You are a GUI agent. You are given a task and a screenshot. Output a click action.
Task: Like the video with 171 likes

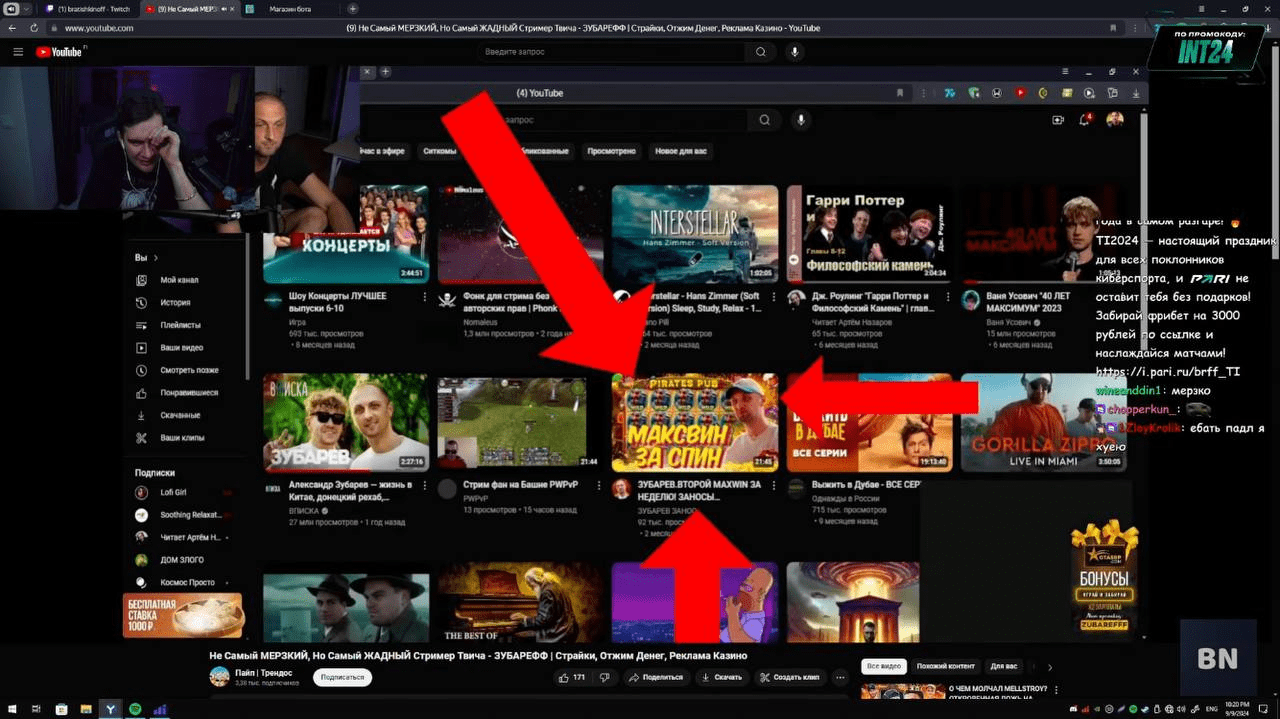pyautogui.click(x=572, y=677)
